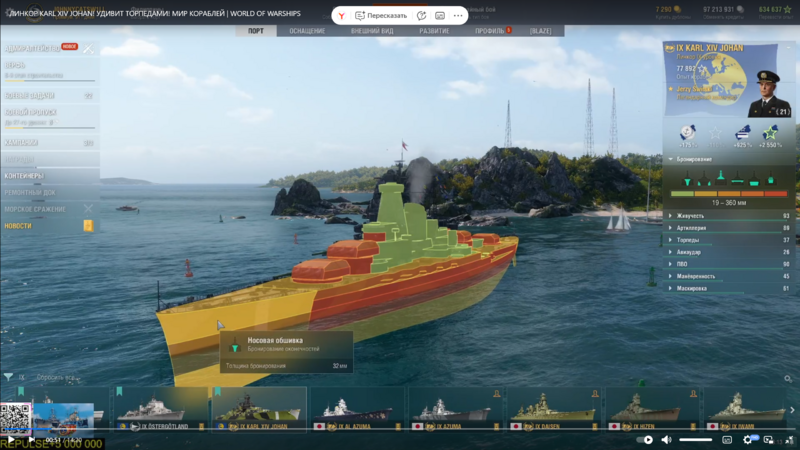Select IX ÖSTERGÖTLAND in ship carousel

[x=159, y=410]
